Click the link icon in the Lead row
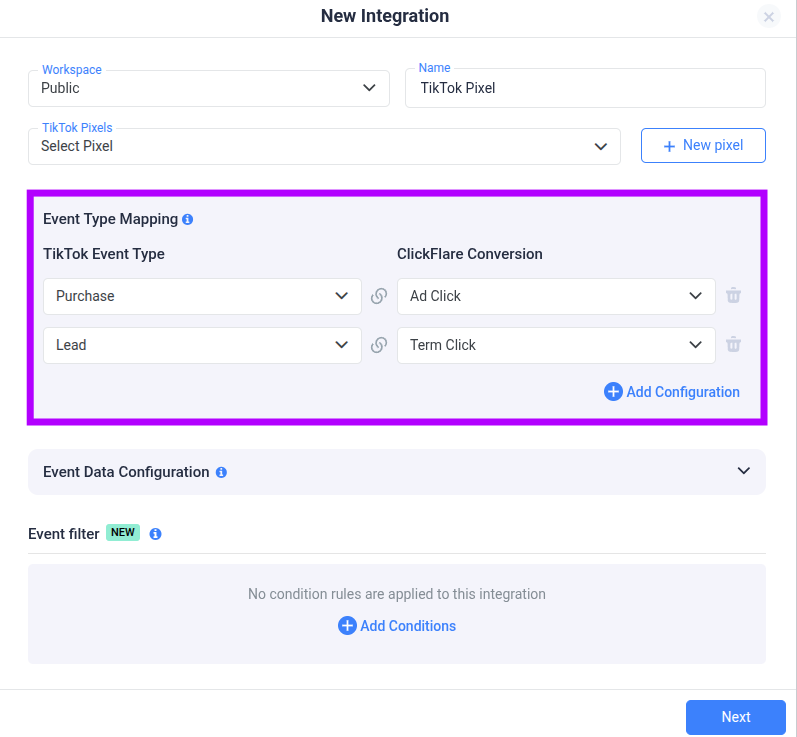This screenshot has height=737, width=797. click(379, 345)
